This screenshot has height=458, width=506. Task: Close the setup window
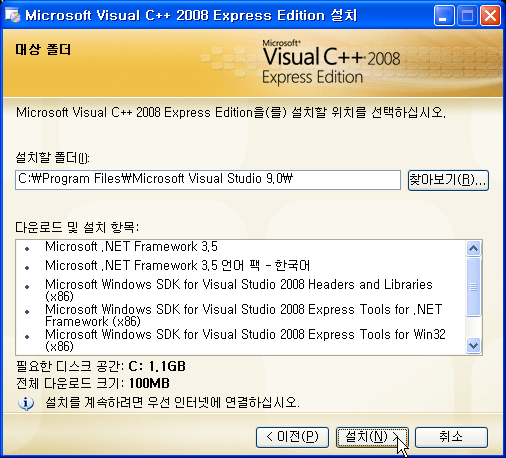point(490,16)
